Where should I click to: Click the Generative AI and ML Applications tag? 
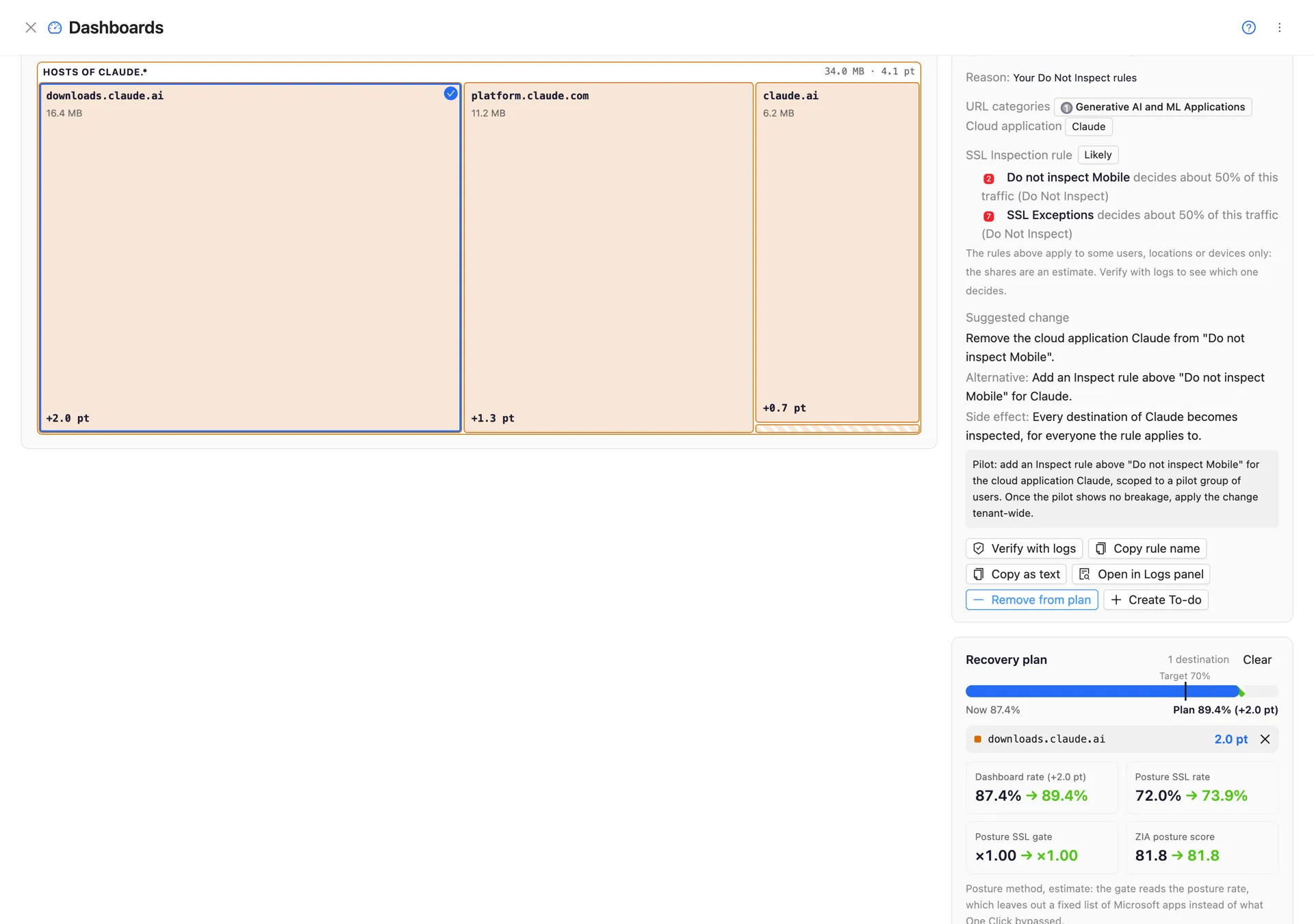pos(1152,107)
